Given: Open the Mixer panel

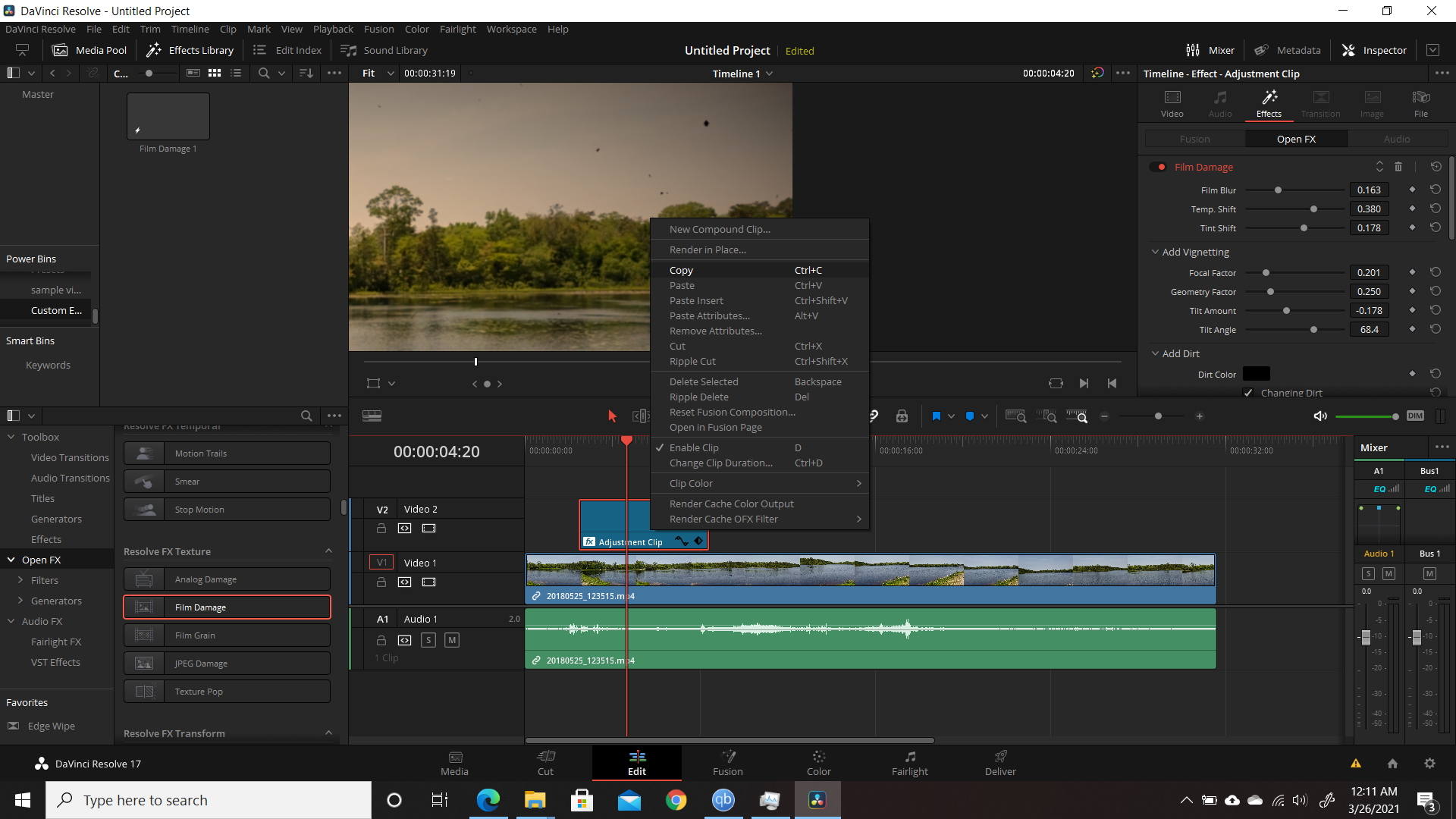Looking at the screenshot, I should 1210,50.
